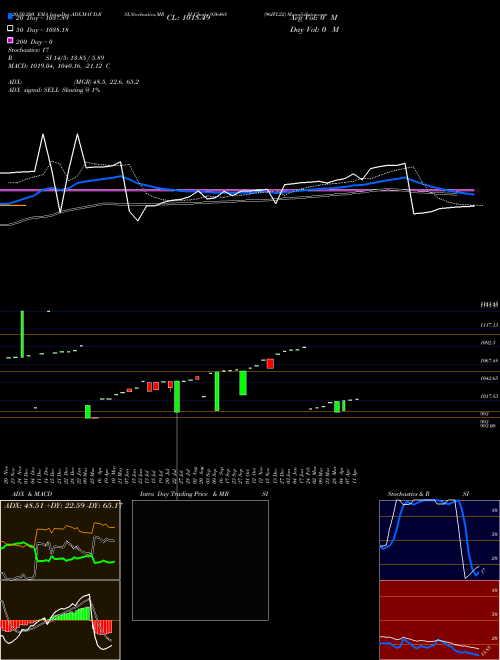
Task: Click the 1117.13 price axis label
Action: (x=489, y=325)
